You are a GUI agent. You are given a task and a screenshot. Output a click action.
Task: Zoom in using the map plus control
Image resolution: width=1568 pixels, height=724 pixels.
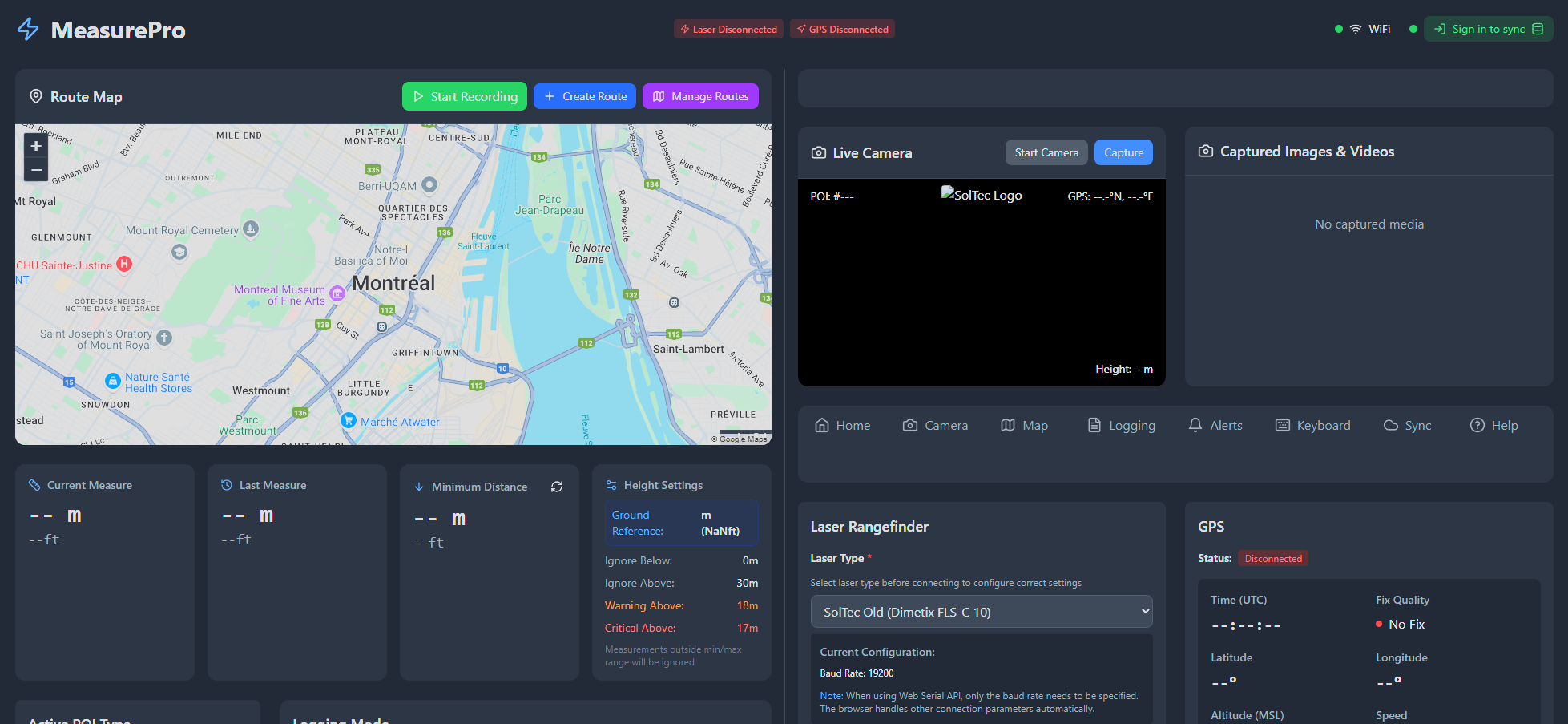(x=35, y=146)
